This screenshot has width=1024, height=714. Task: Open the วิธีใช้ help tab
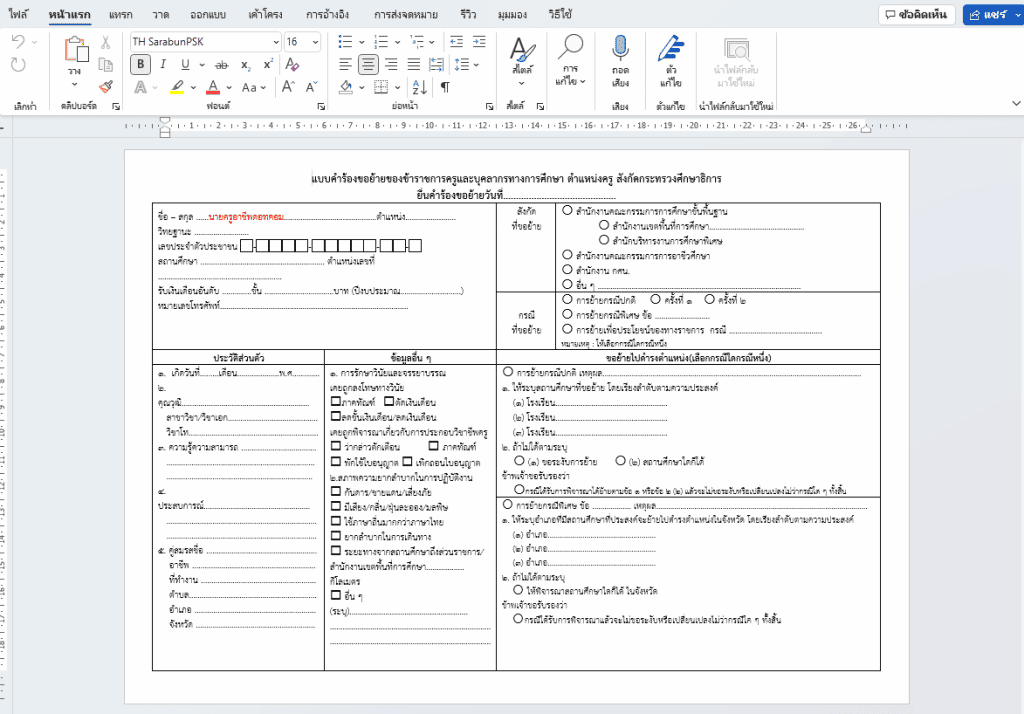(x=560, y=14)
